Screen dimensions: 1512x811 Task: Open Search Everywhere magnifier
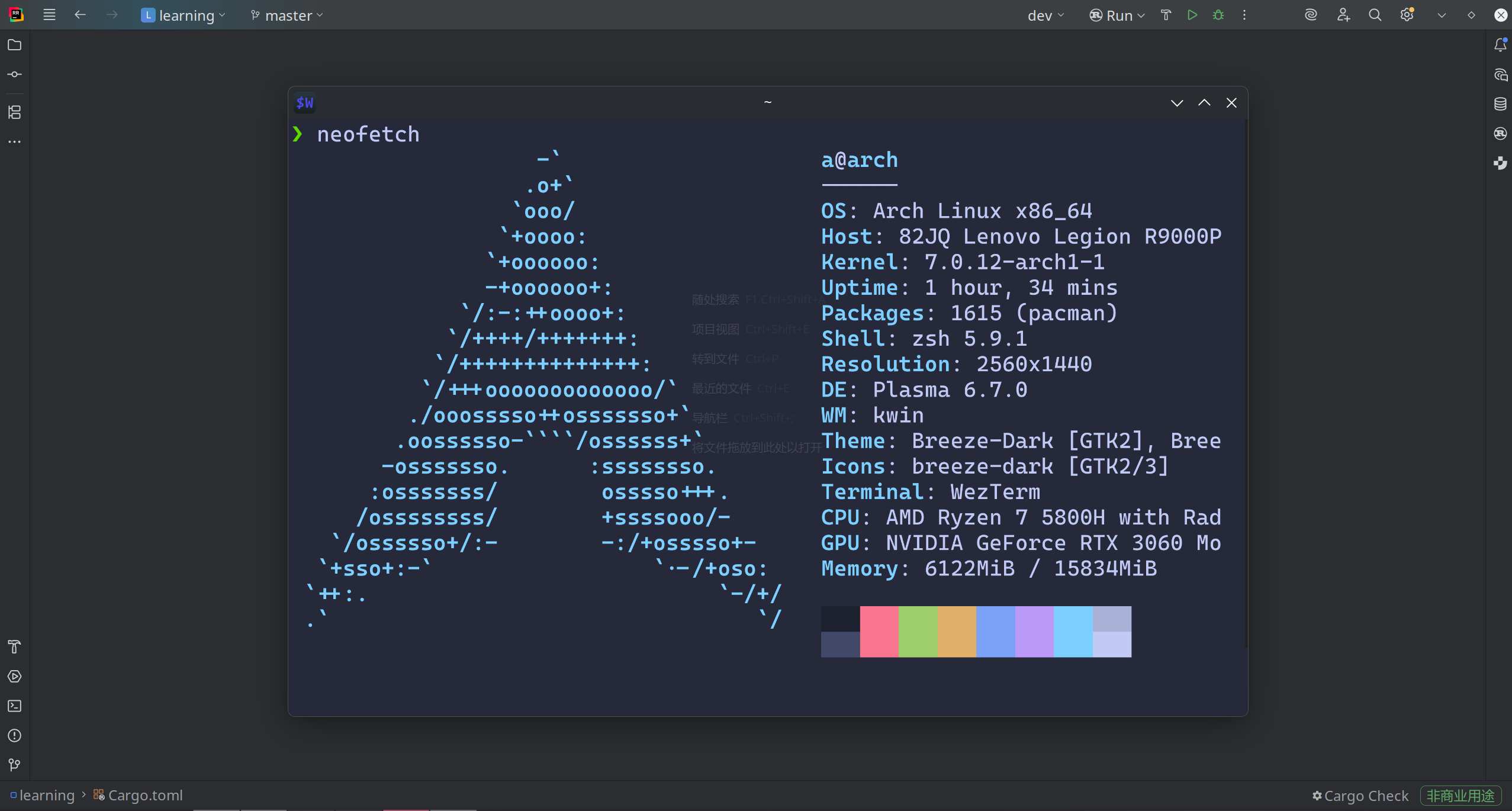(1375, 15)
